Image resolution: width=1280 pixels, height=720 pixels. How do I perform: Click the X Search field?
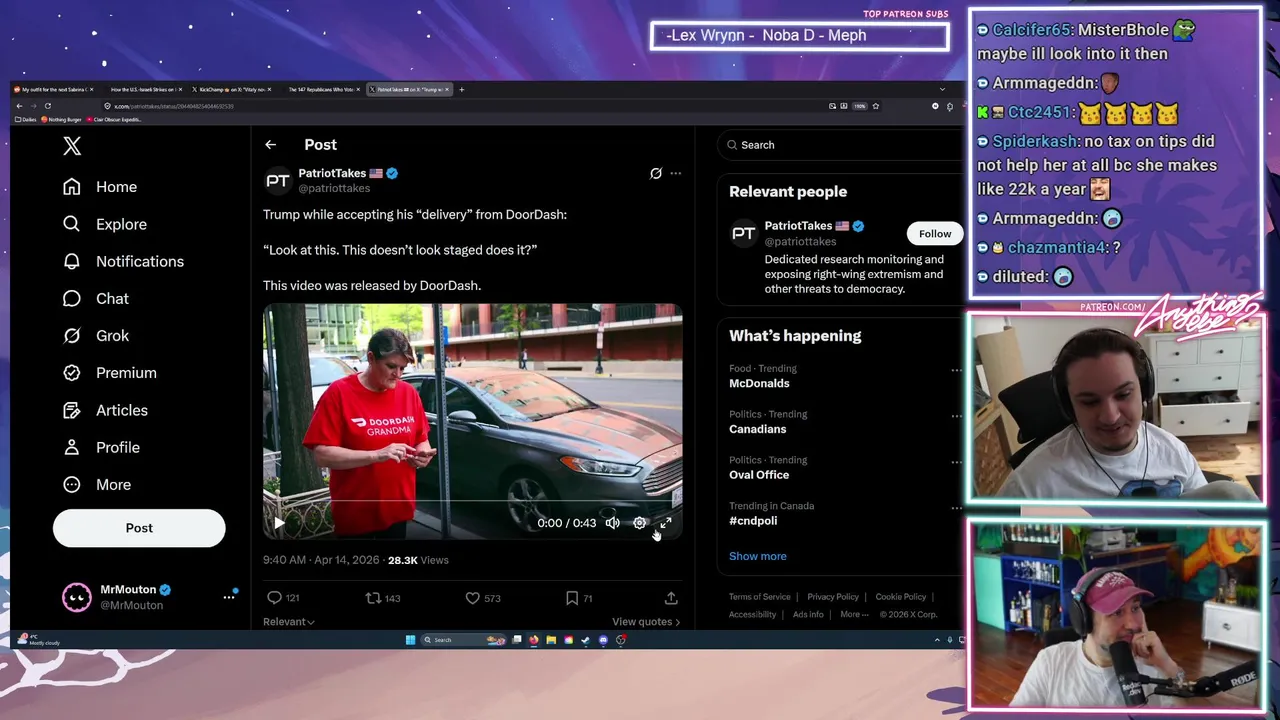pos(840,145)
